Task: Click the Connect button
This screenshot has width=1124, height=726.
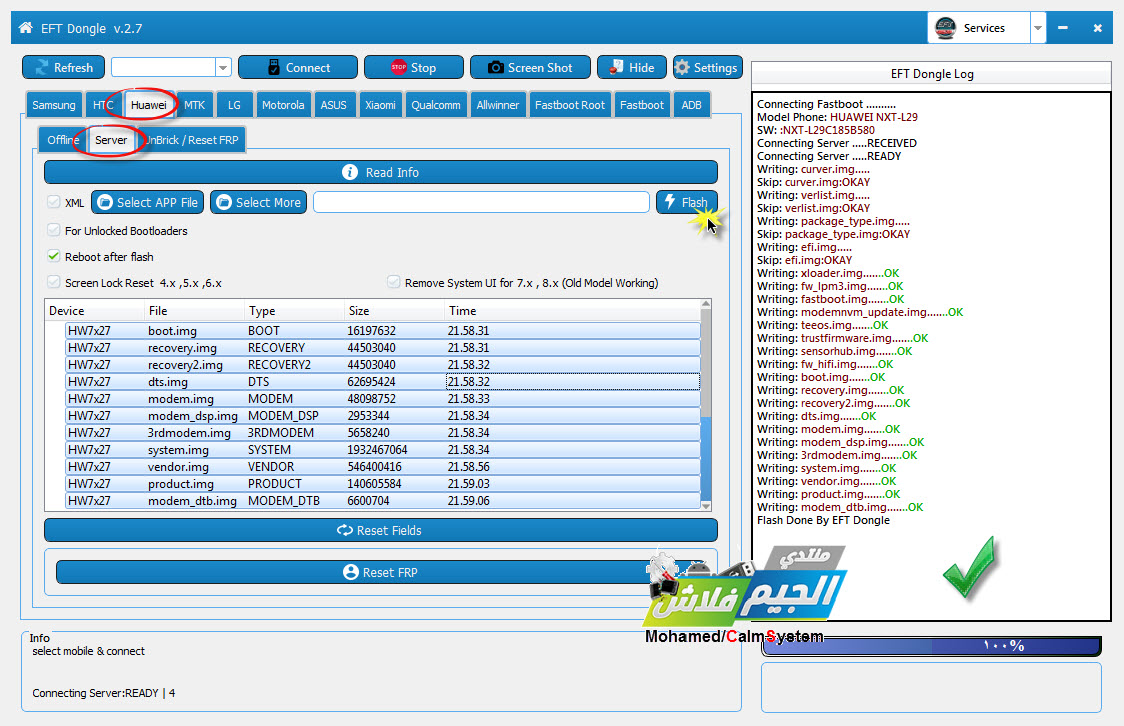Action: (297, 67)
